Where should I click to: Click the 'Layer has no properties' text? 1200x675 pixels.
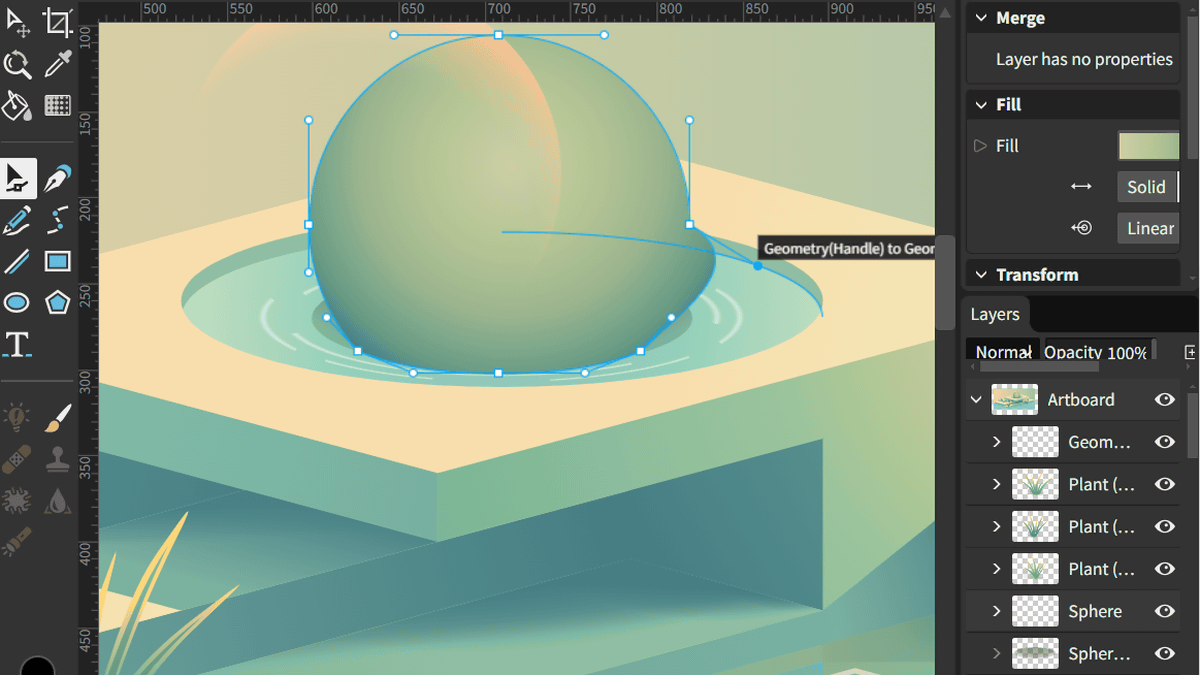1084,59
